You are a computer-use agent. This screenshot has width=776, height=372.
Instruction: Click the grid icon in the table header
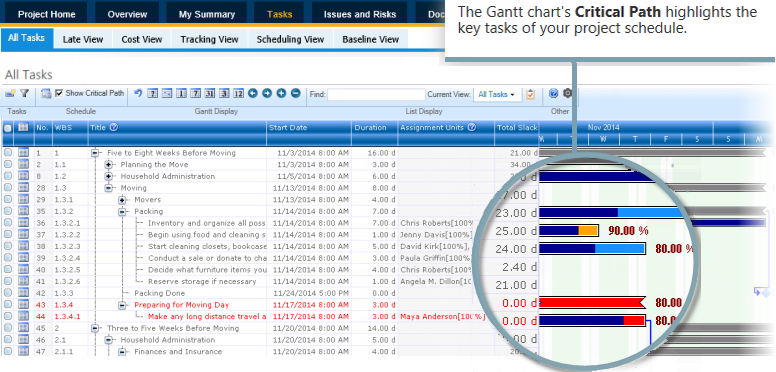[23, 127]
